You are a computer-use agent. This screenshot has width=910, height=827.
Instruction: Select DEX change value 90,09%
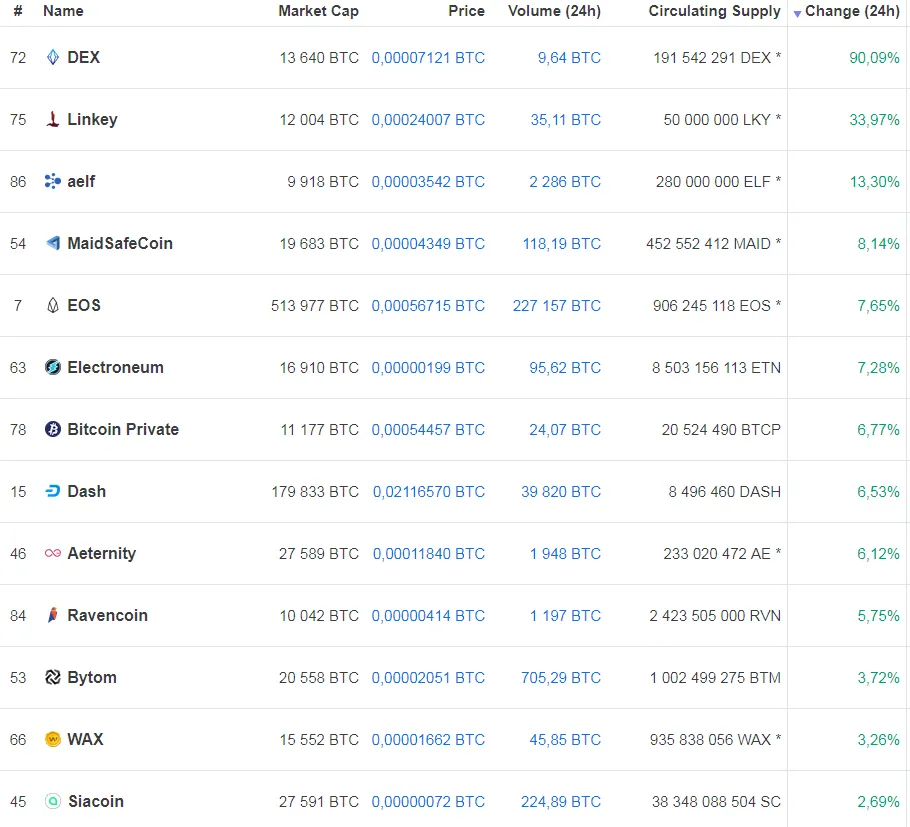[x=874, y=57]
